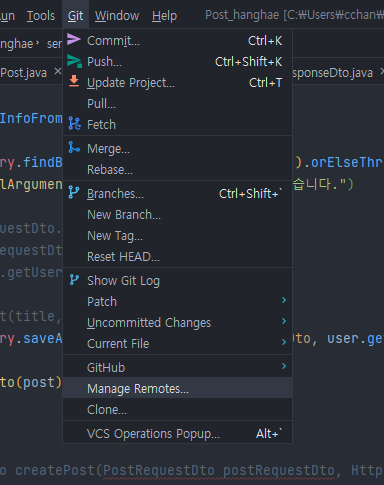Select VCS Operations Popup... entry
Viewport: 384px width, 485px height.
(178, 433)
